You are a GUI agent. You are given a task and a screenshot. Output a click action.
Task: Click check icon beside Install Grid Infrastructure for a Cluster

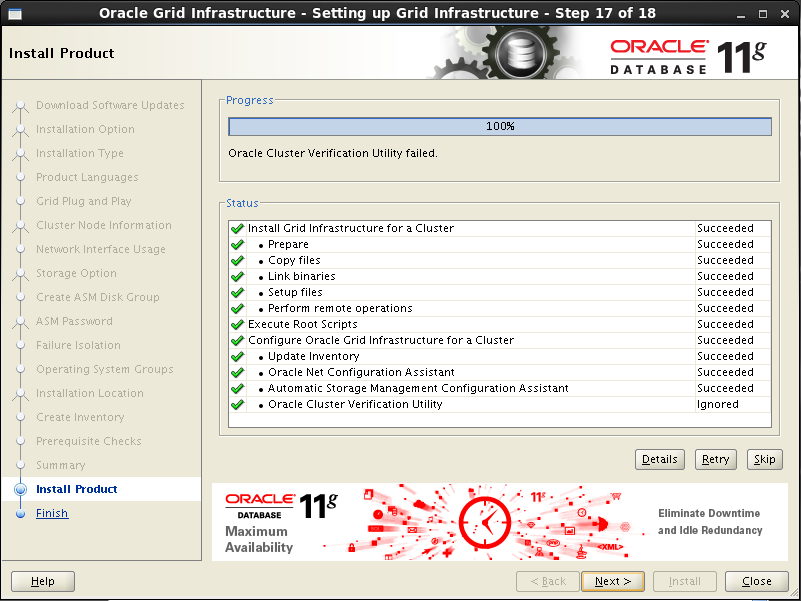click(237, 228)
